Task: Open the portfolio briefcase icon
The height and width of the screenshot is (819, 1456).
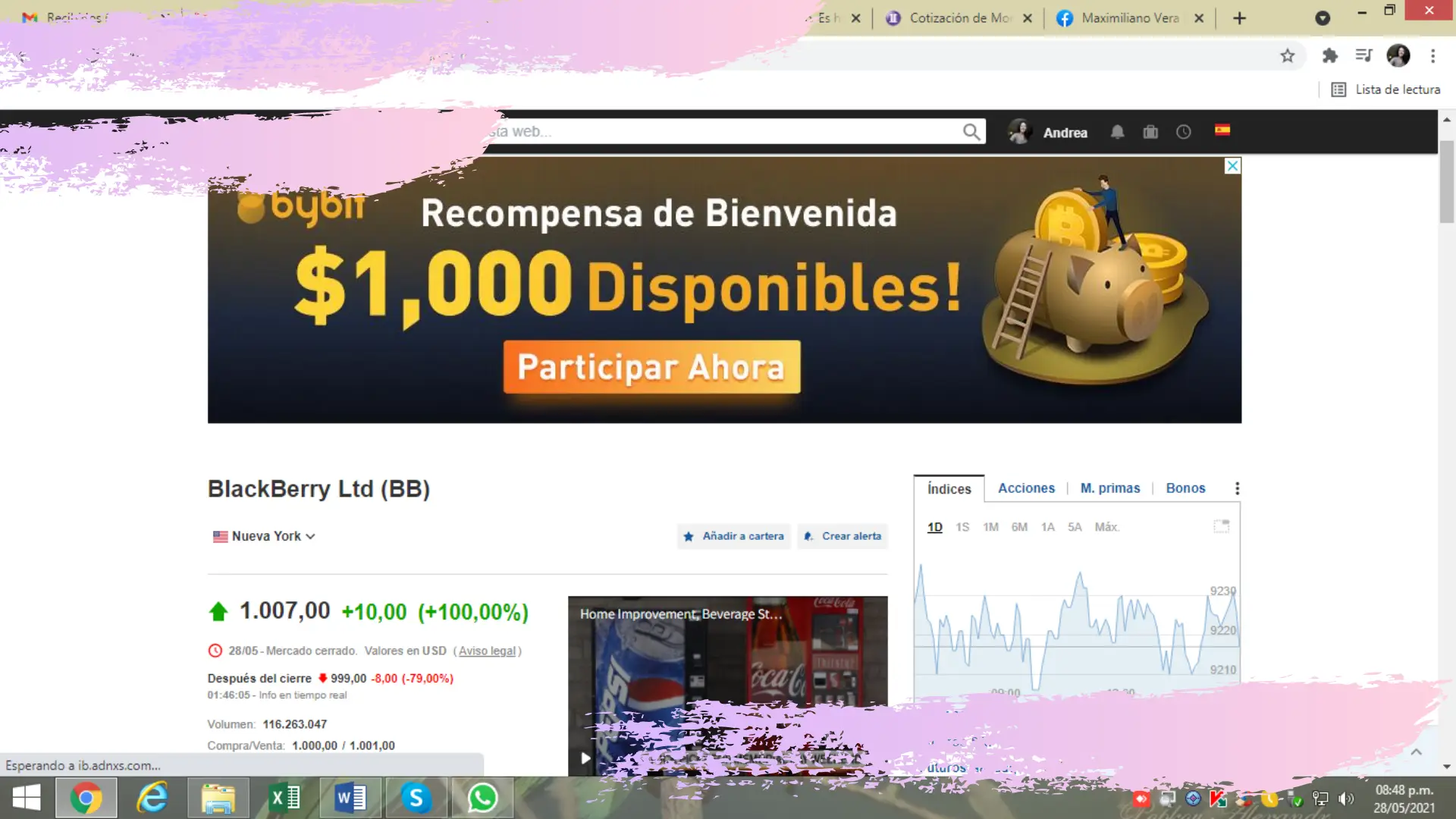Action: pyautogui.click(x=1150, y=132)
